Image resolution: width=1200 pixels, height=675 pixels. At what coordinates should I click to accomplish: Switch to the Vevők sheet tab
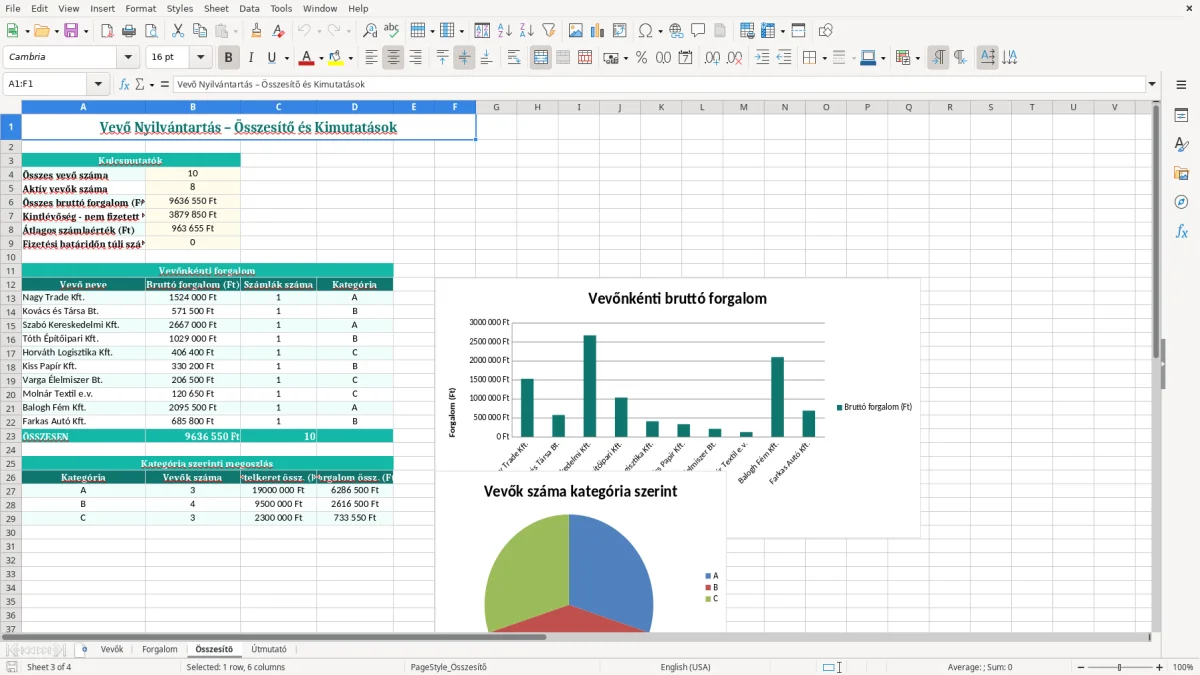coord(112,650)
